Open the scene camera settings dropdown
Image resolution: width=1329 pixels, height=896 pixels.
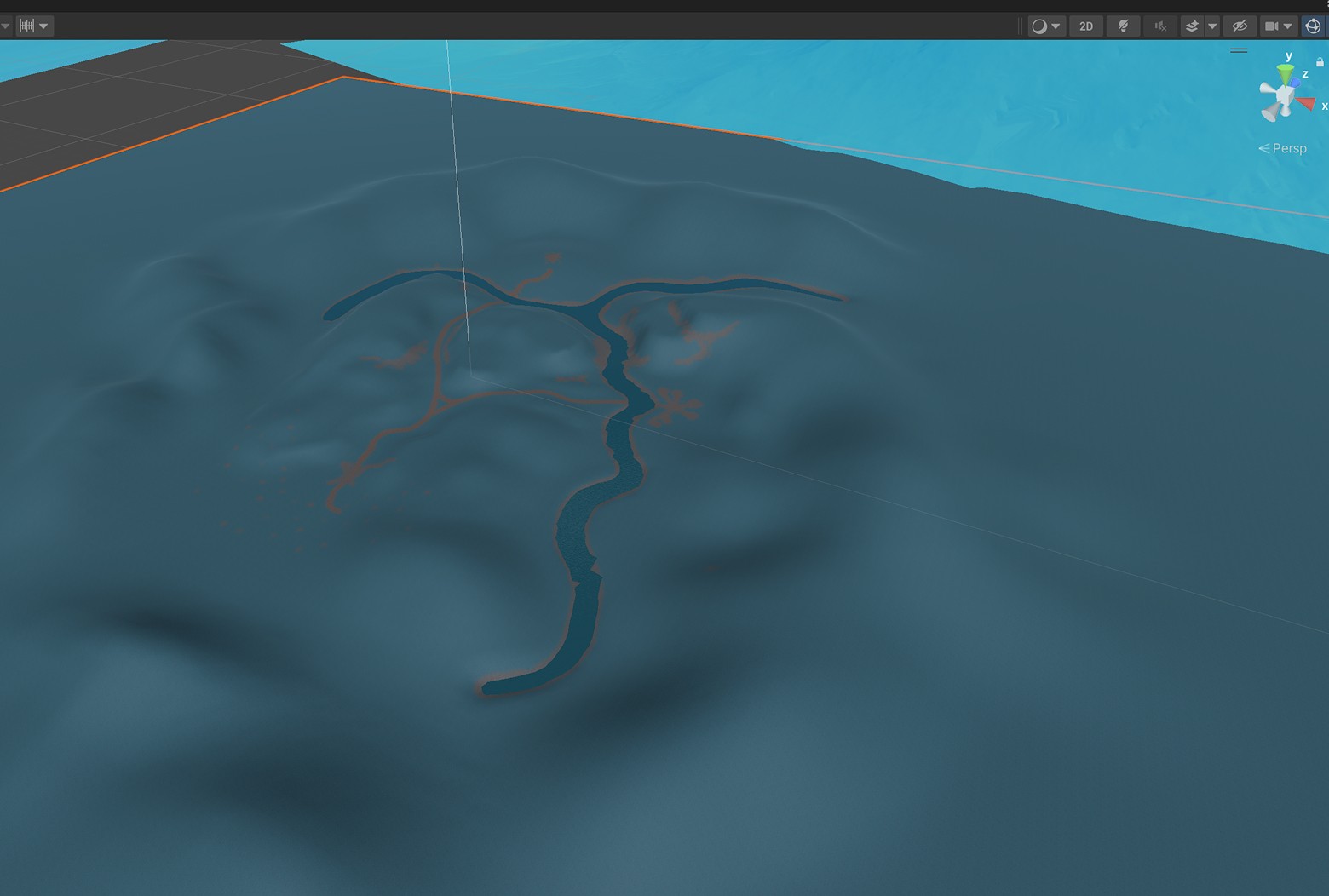1279,26
